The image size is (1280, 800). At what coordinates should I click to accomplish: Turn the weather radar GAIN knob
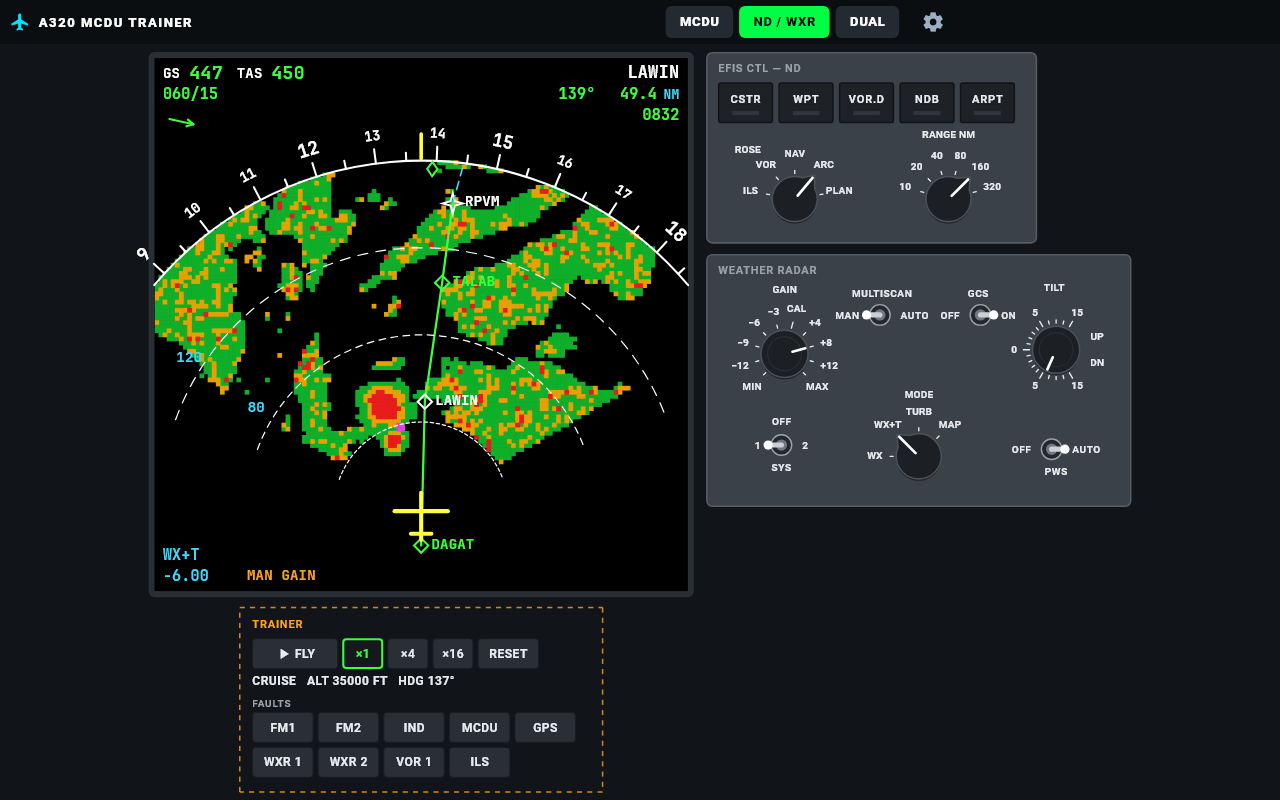(x=785, y=354)
